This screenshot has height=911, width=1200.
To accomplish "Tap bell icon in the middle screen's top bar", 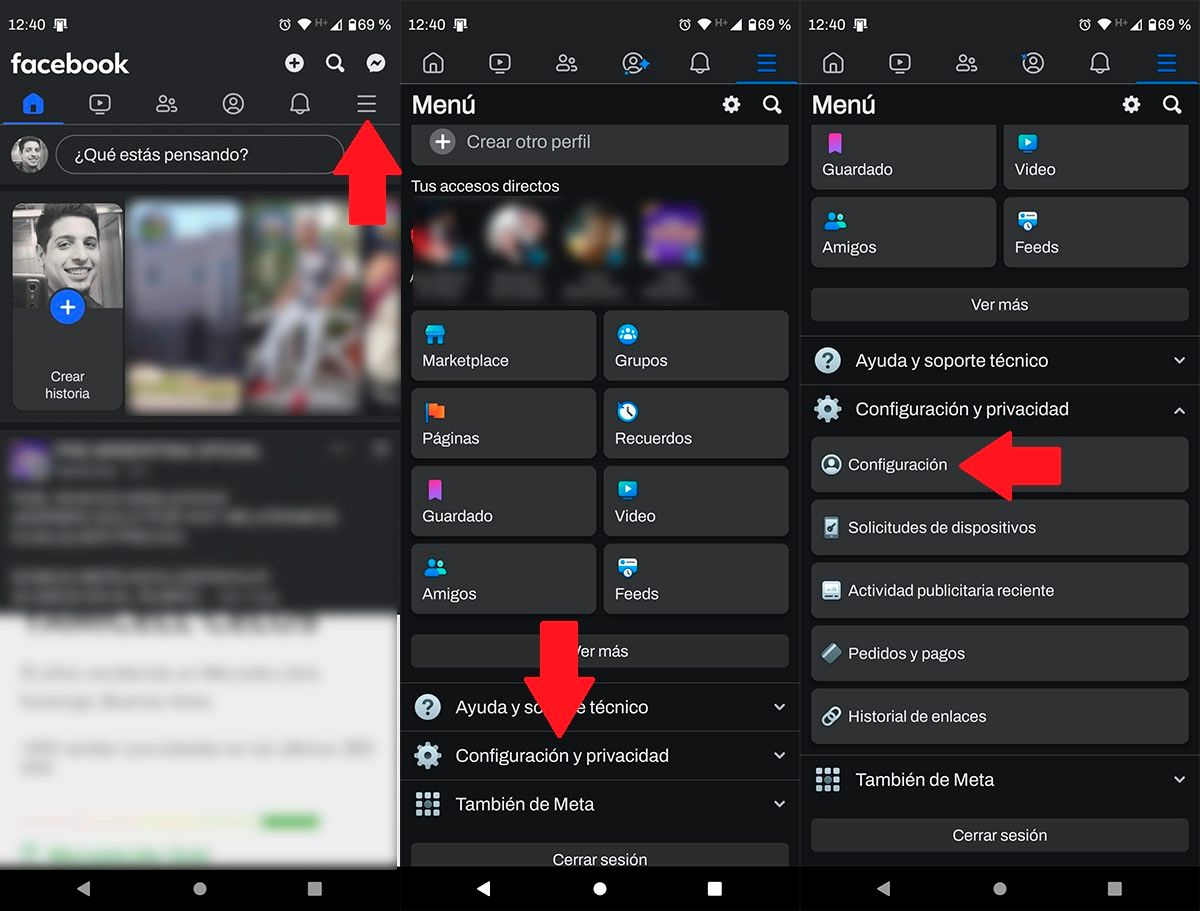I will pyautogui.click(x=700, y=63).
